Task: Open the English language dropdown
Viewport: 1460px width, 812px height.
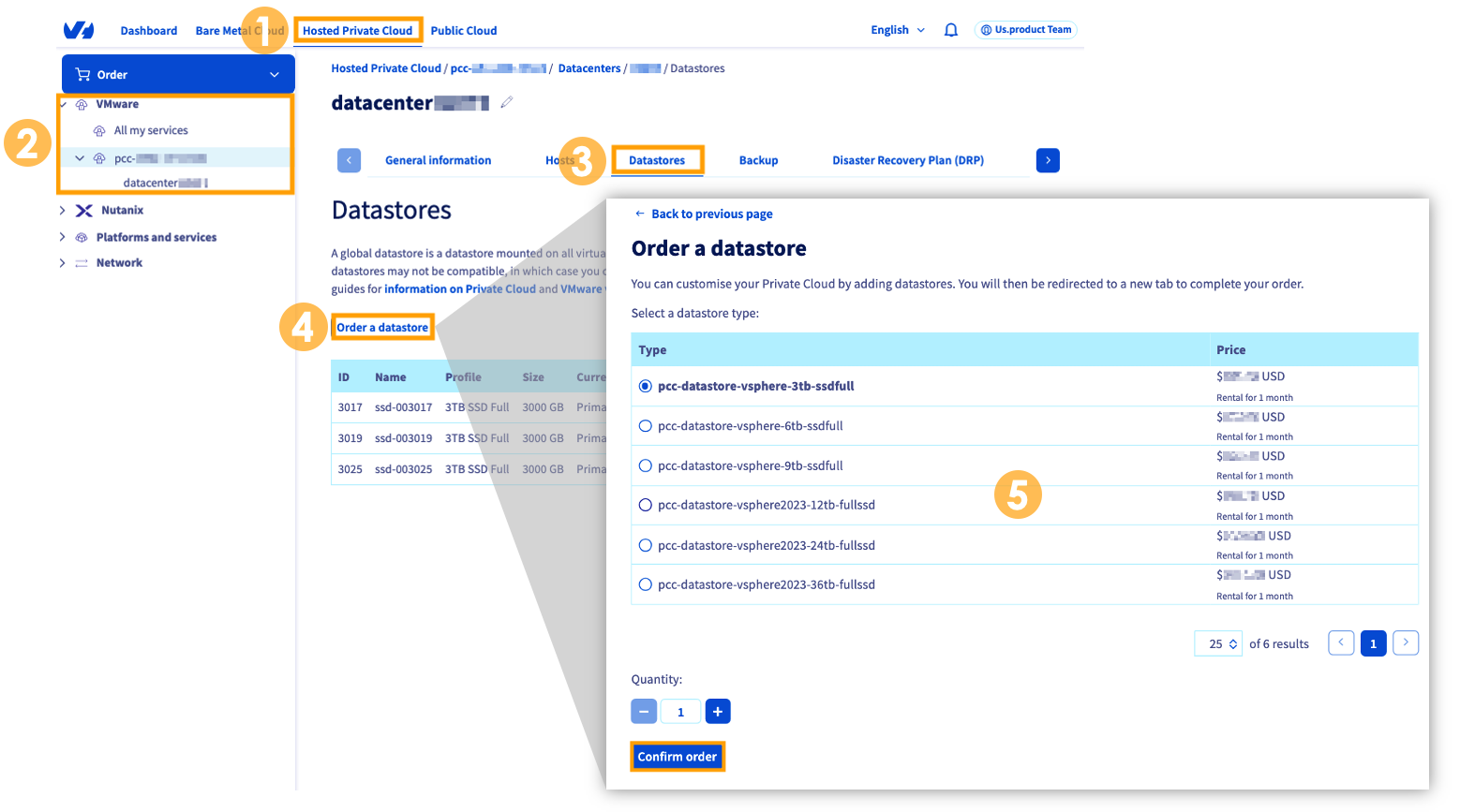Action: [x=898, y=30]
